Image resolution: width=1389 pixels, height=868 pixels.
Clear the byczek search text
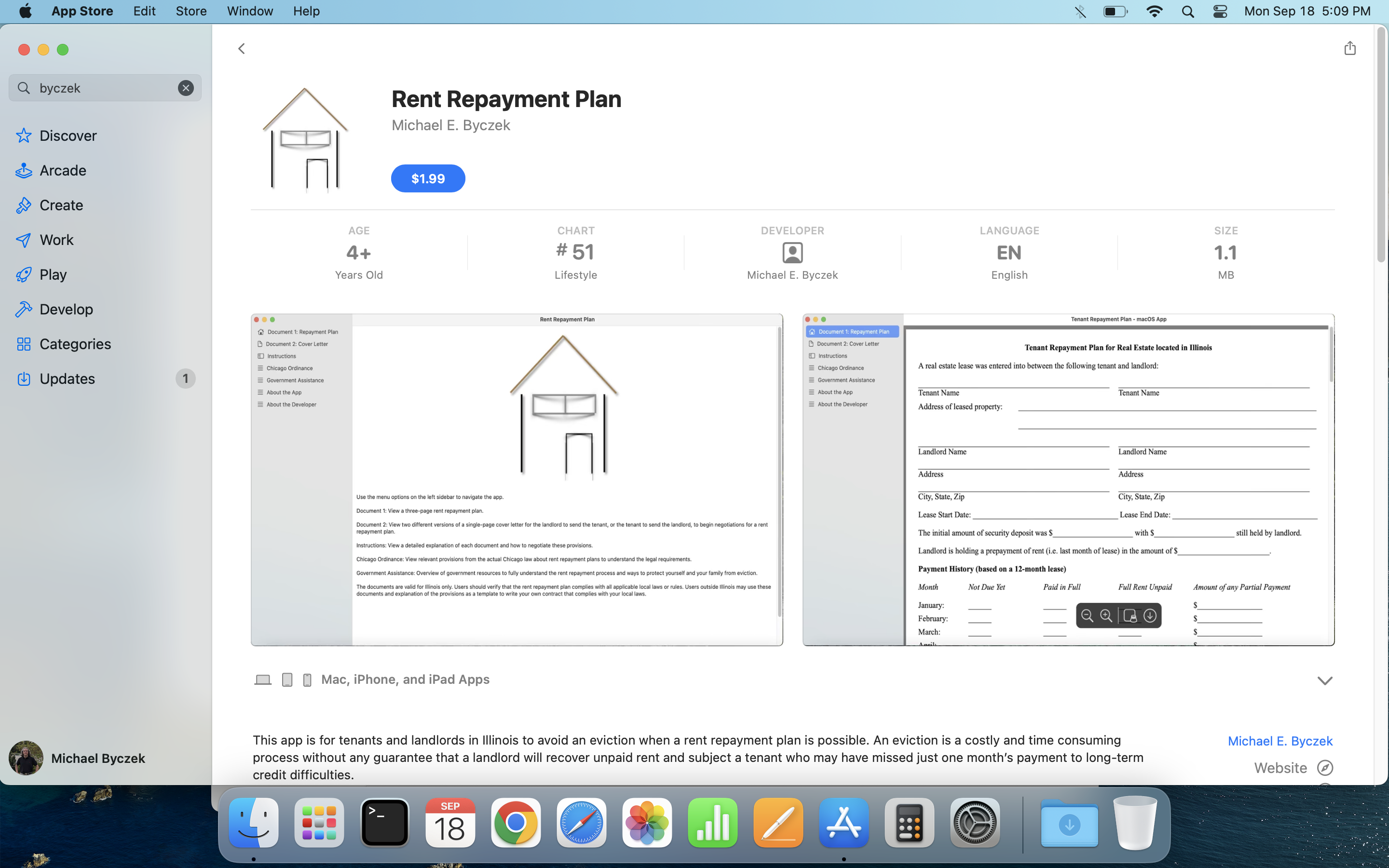coord(185,88)
